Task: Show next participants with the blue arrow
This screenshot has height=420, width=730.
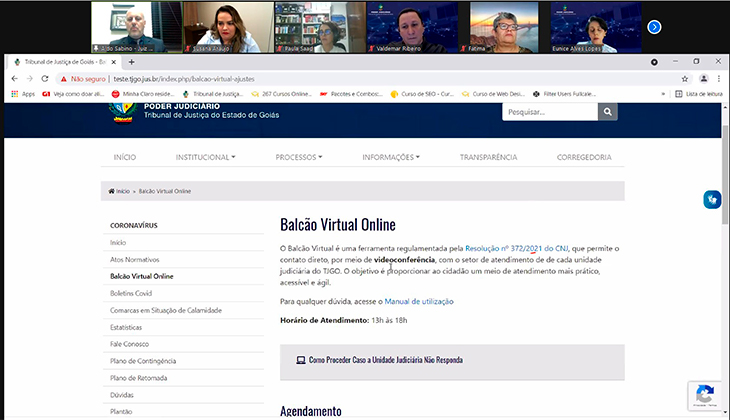Action: tap(654, 27)
